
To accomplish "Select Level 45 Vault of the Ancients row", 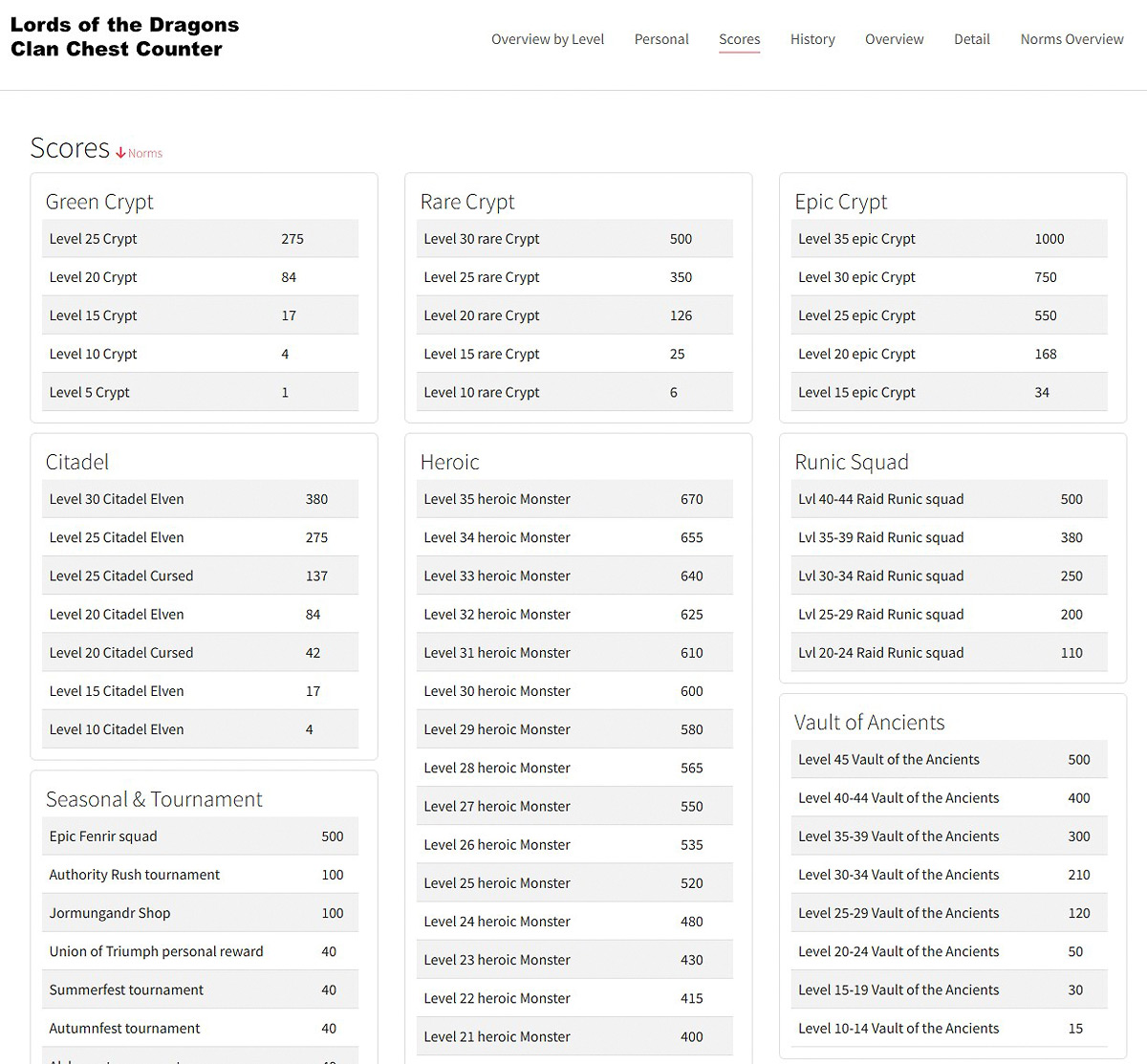I will click(949, 759).
